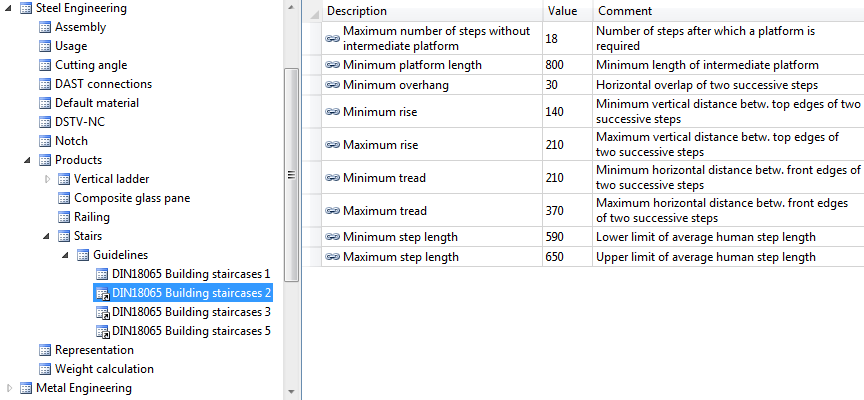Screen dimensions: 864x400
Task: Click the link icon beside Maximum tread
Action: pos(333,211)
